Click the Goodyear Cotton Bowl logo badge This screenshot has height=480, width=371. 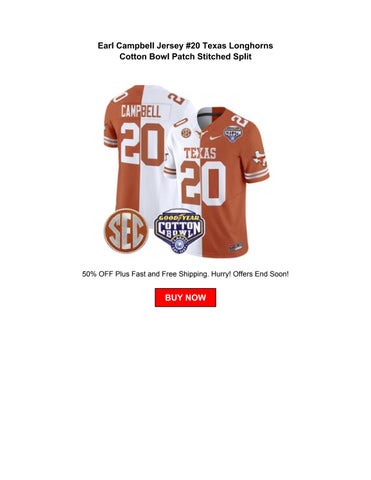pos(180,232)
